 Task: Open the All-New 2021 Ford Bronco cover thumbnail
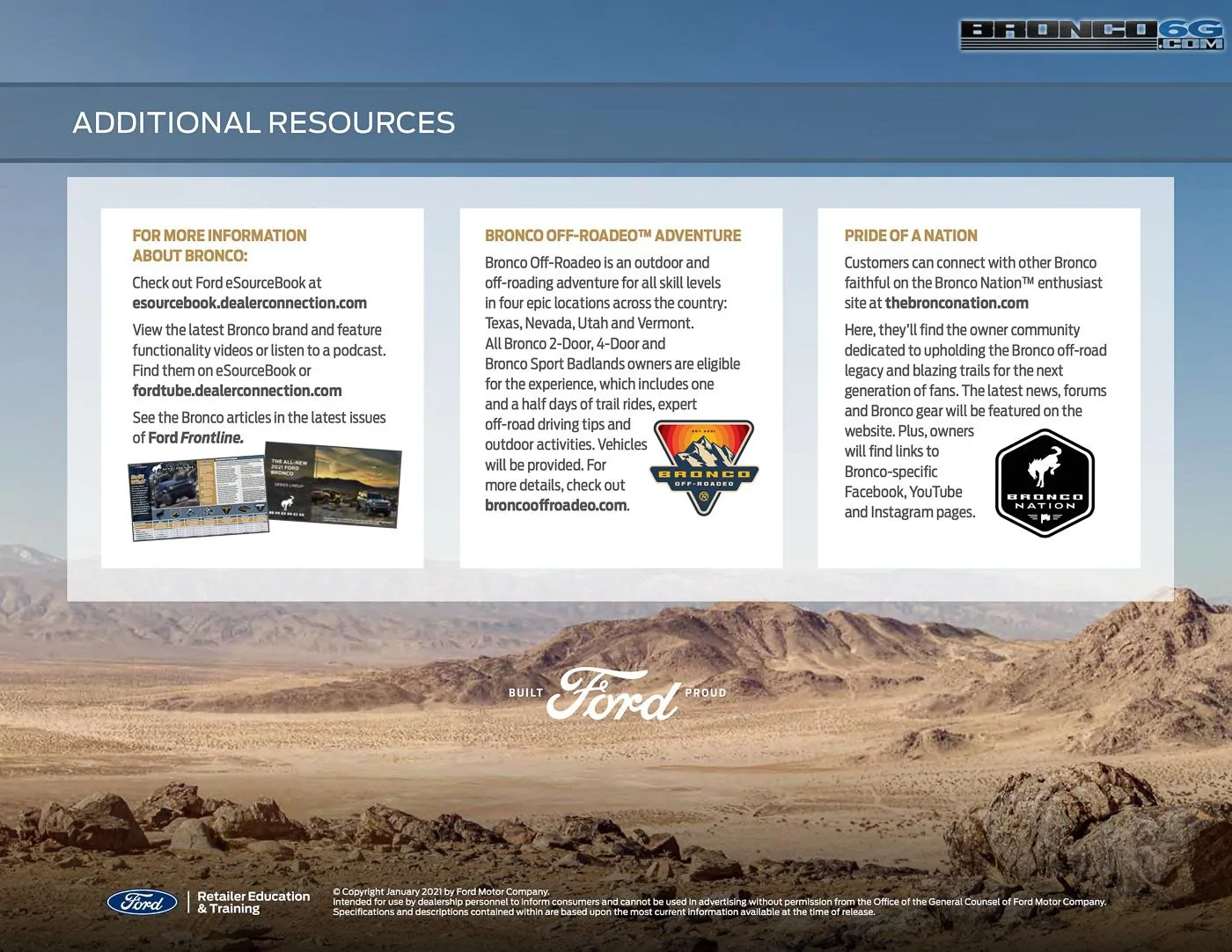pos(334,485)
